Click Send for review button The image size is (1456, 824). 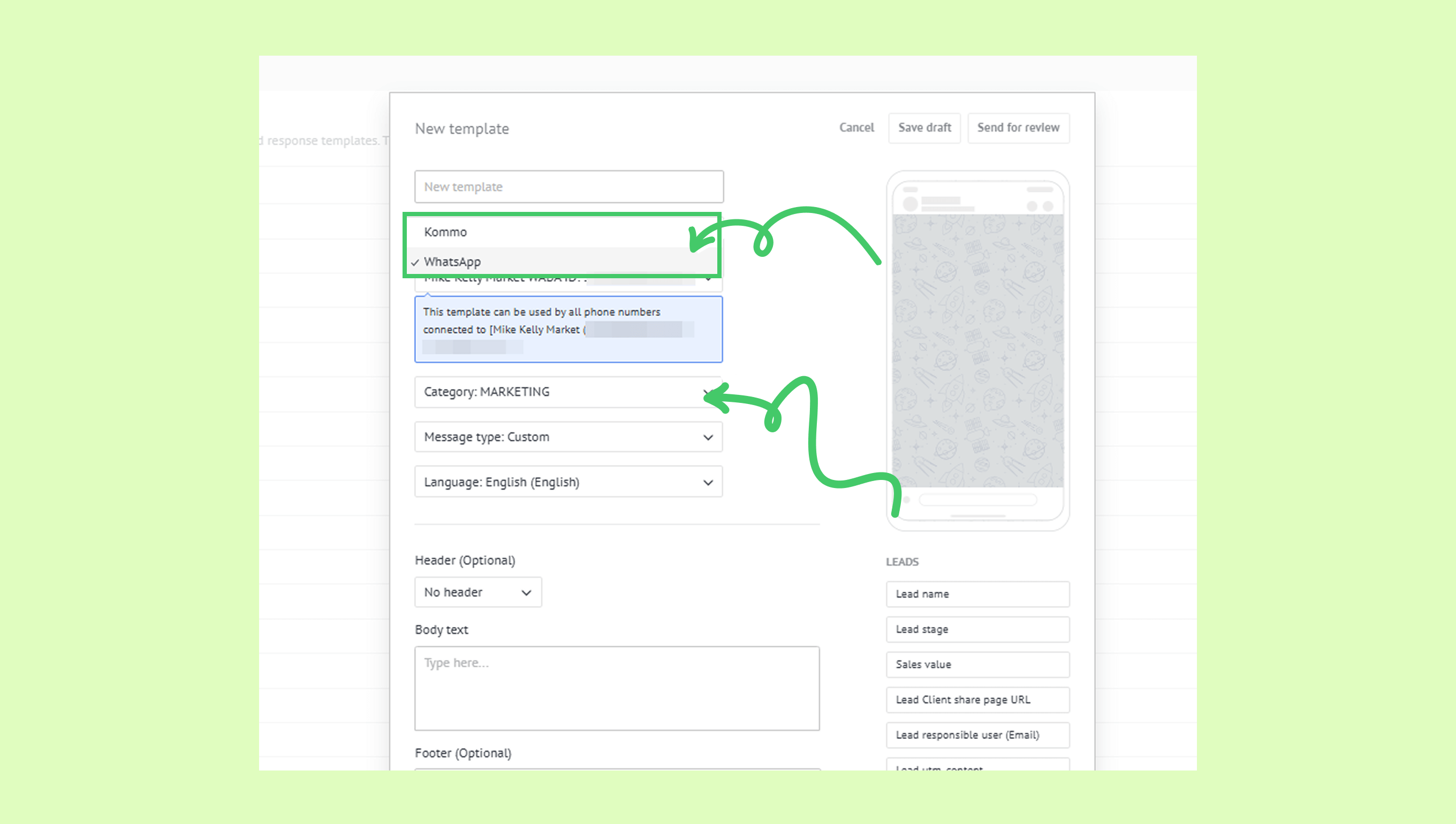tap(1019, 128)
